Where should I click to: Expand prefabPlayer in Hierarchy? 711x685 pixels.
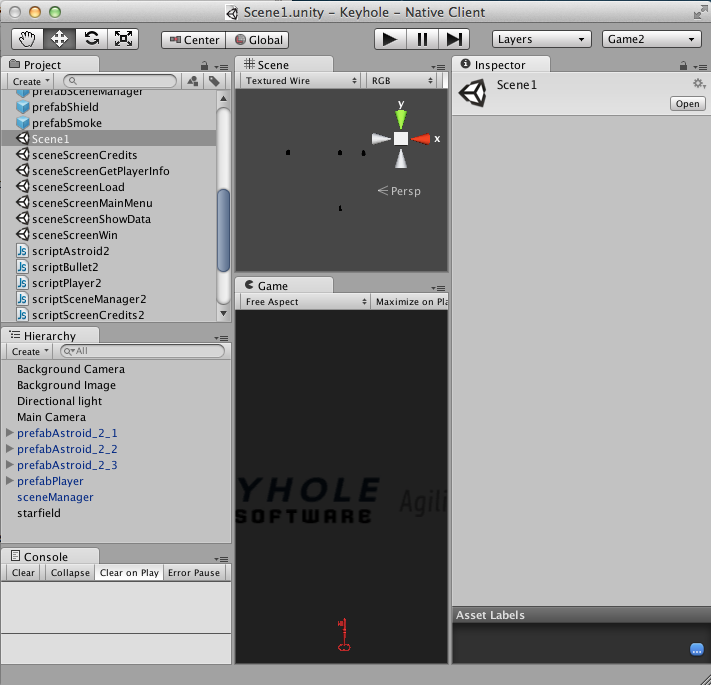coord(10,481)
